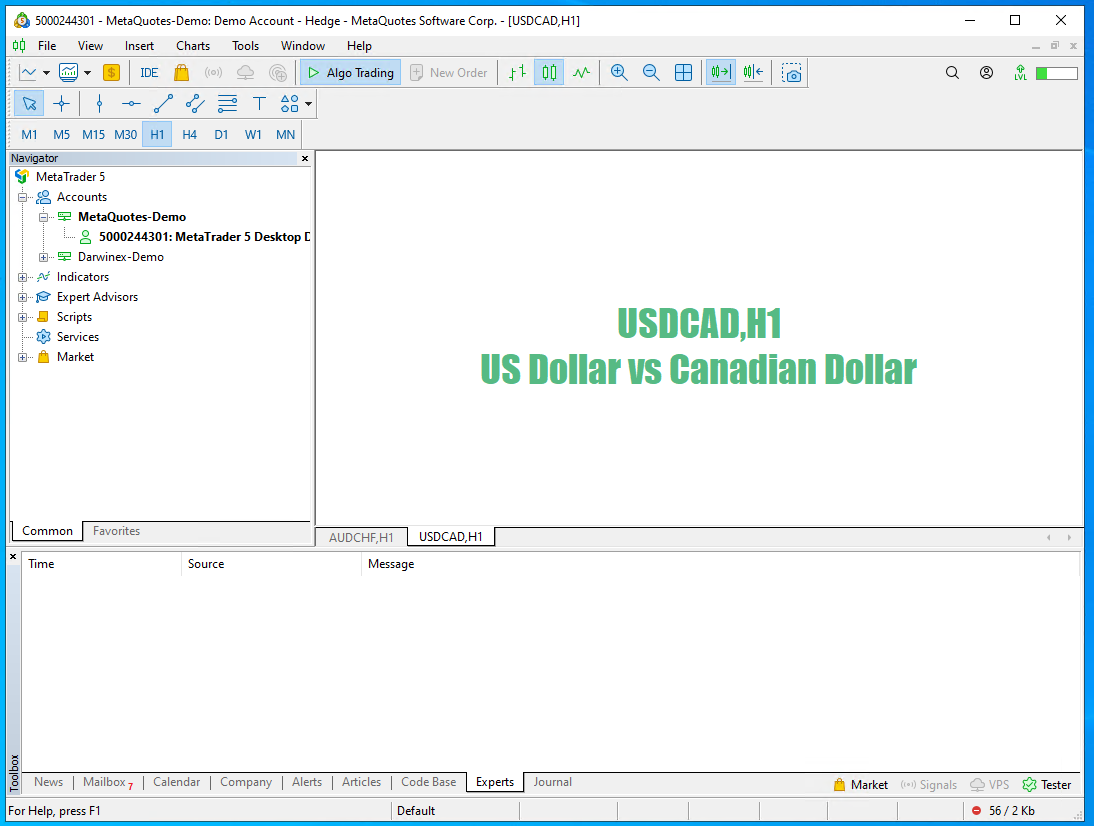Image resolution: width=1094 pixels, height=826 pixels.
Task: Collapse the Accounts tree node
Action: tap(22, 197)
